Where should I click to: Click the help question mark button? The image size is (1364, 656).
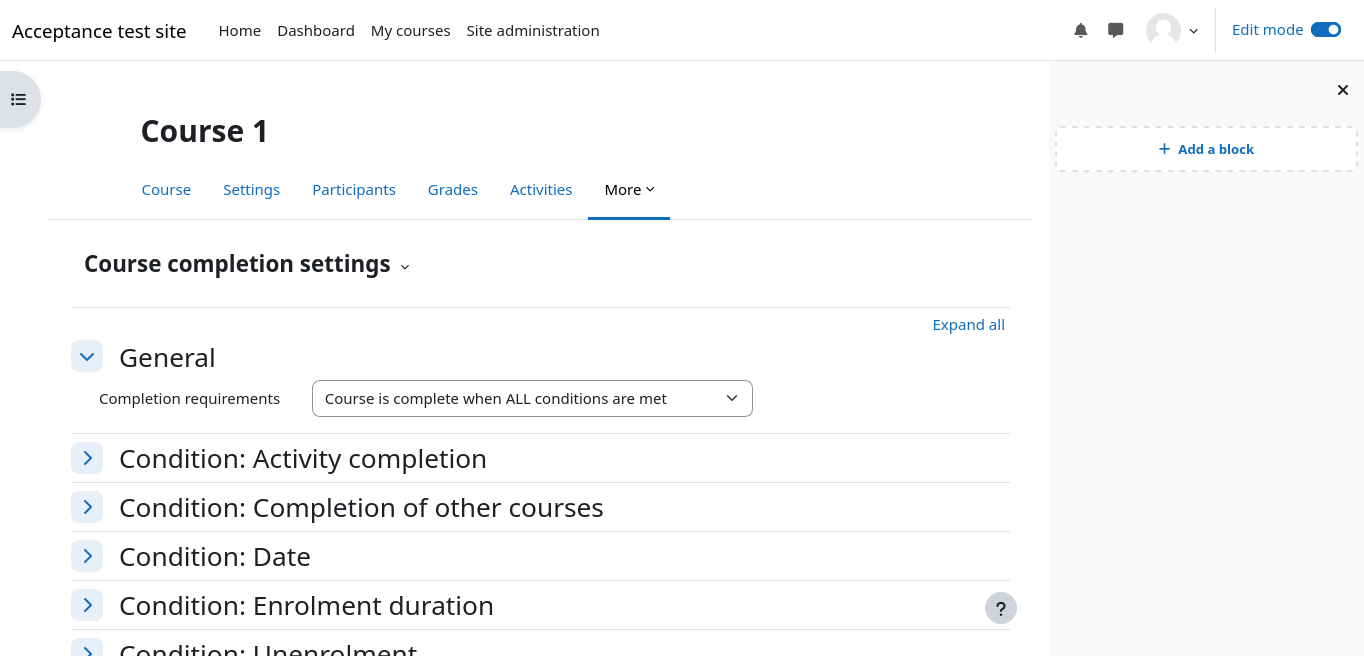[x=1001, y=608]
